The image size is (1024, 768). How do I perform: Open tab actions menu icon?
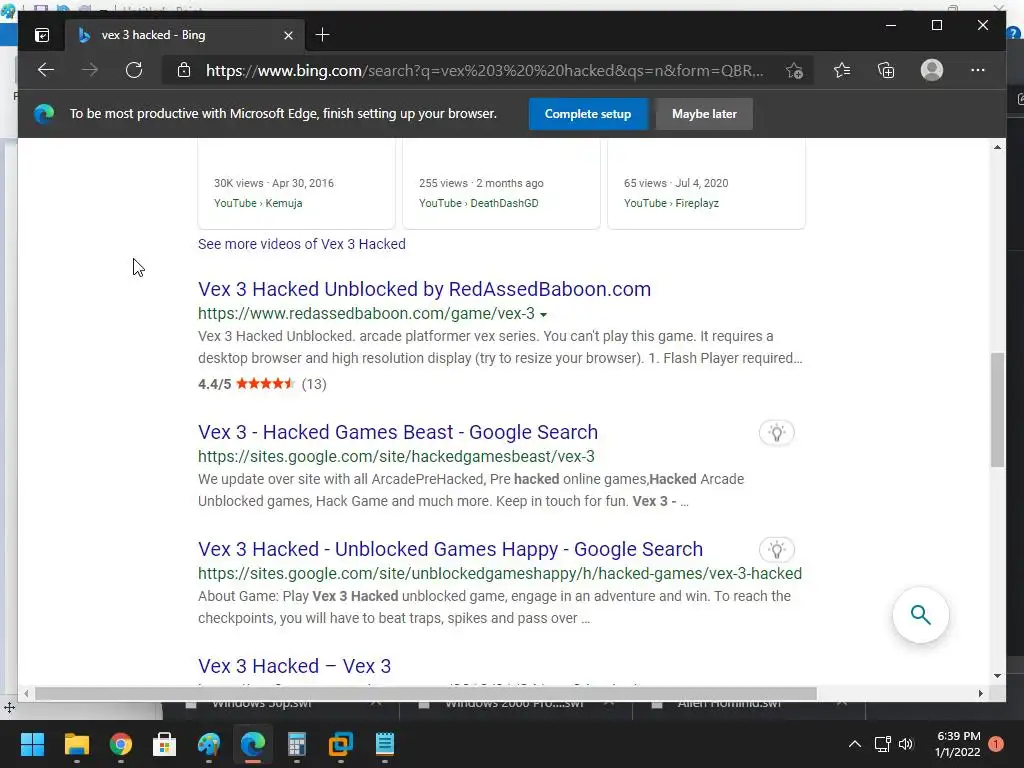click(42, 35)
